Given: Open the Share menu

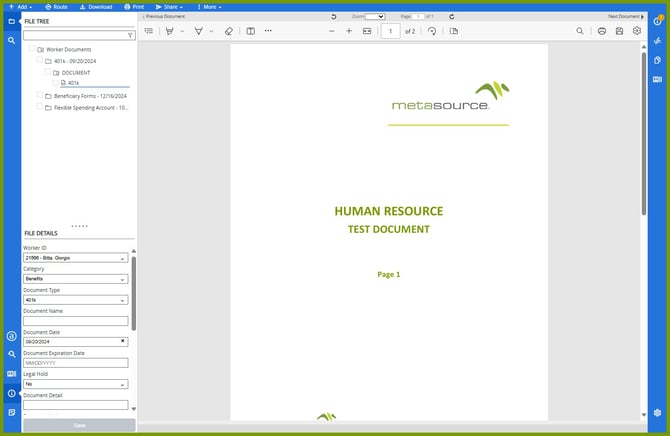Looking at the screenshot, I should coord(169,7).
